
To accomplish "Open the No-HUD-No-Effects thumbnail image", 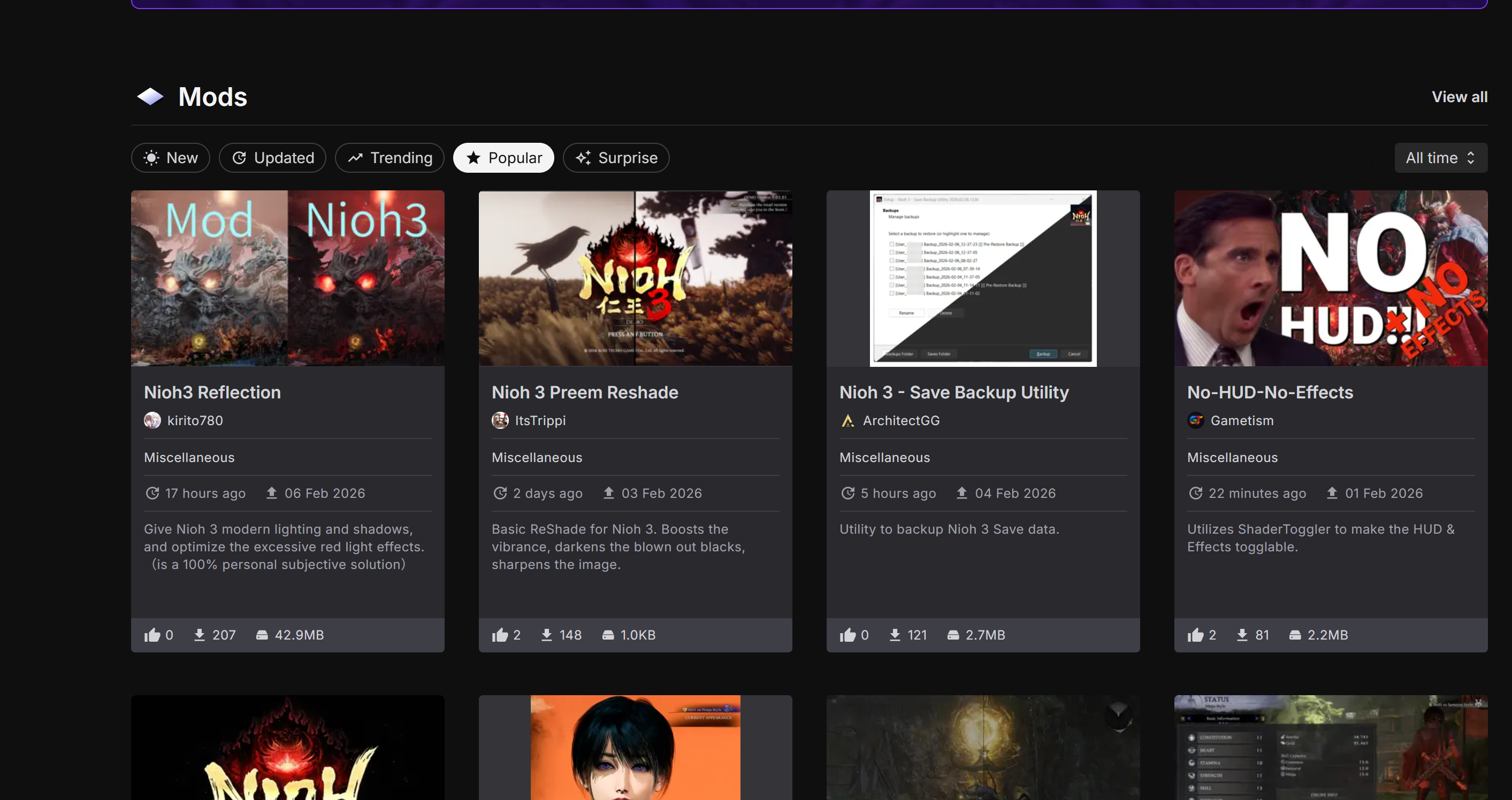I will (1331, 278).
